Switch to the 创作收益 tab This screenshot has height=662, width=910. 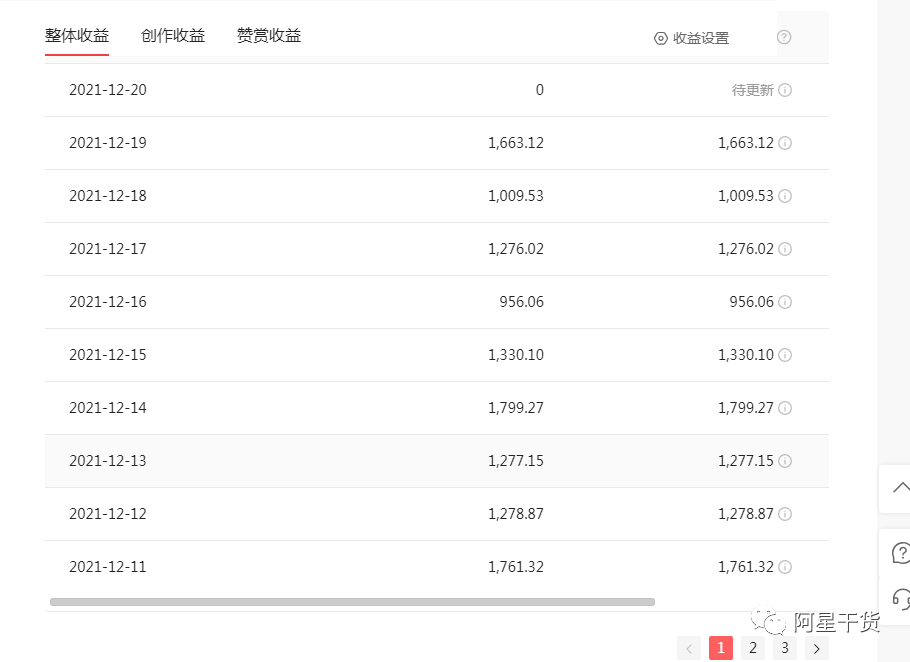[173, 34]
